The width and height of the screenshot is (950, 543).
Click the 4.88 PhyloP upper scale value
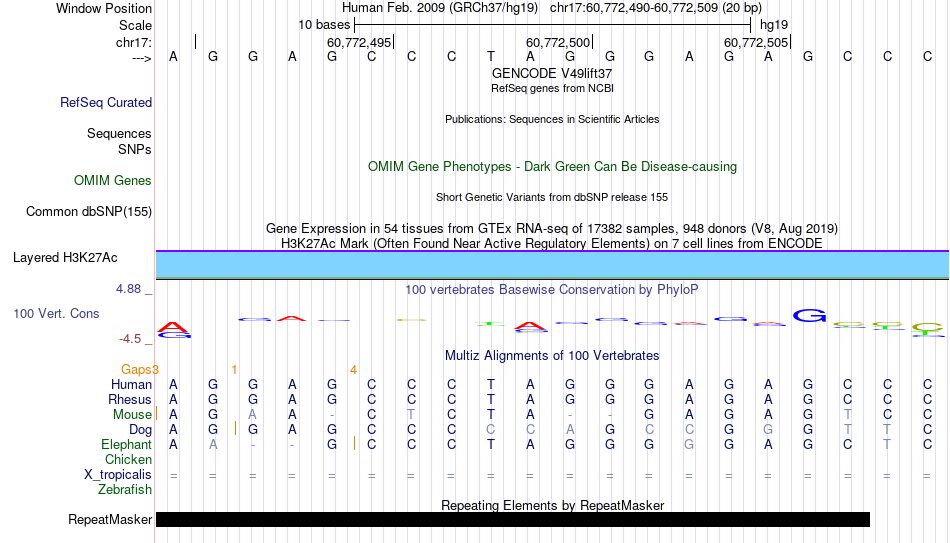[128, 289]
